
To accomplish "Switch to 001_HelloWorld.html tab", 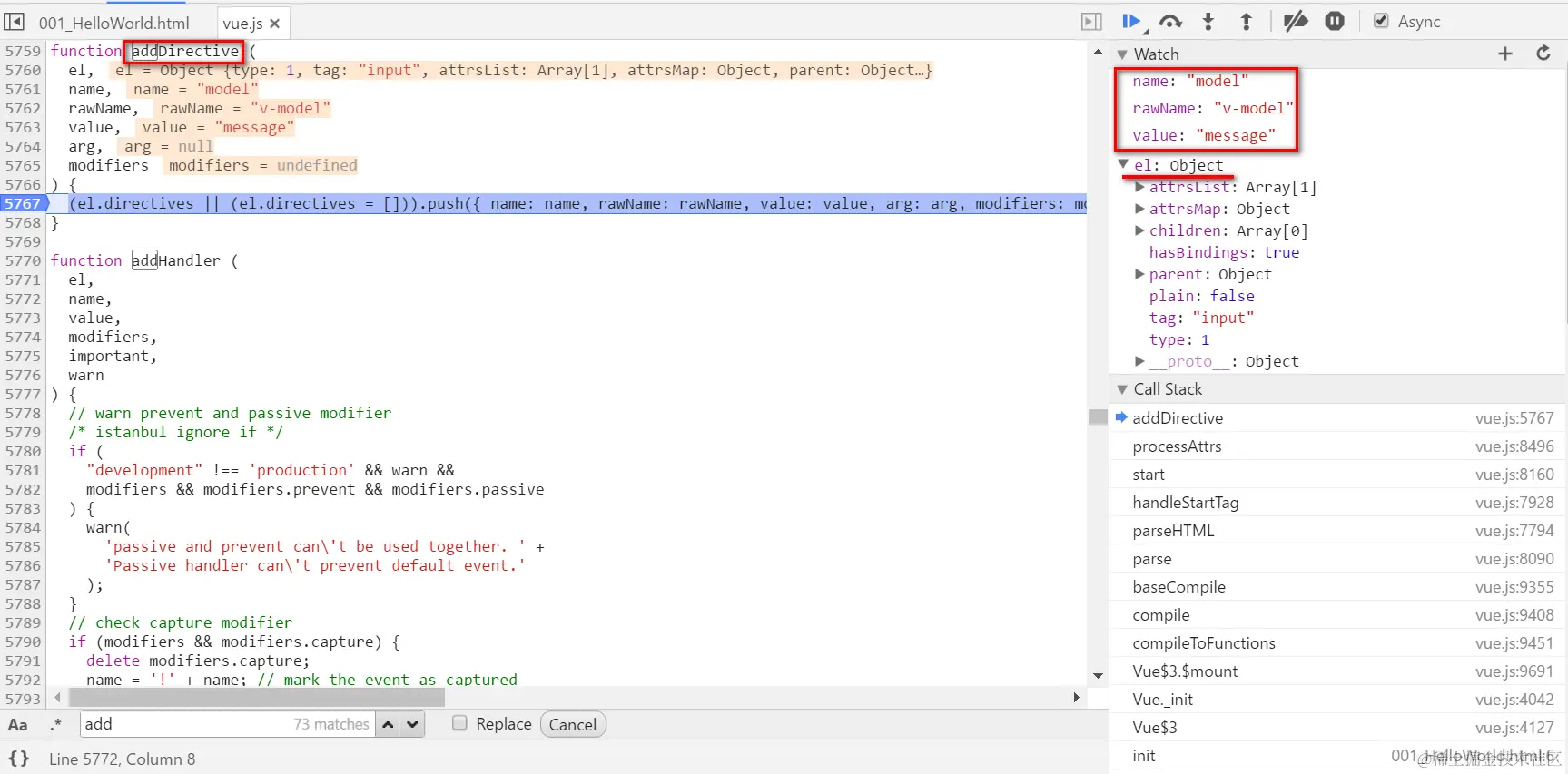I will tap(114, 24).
